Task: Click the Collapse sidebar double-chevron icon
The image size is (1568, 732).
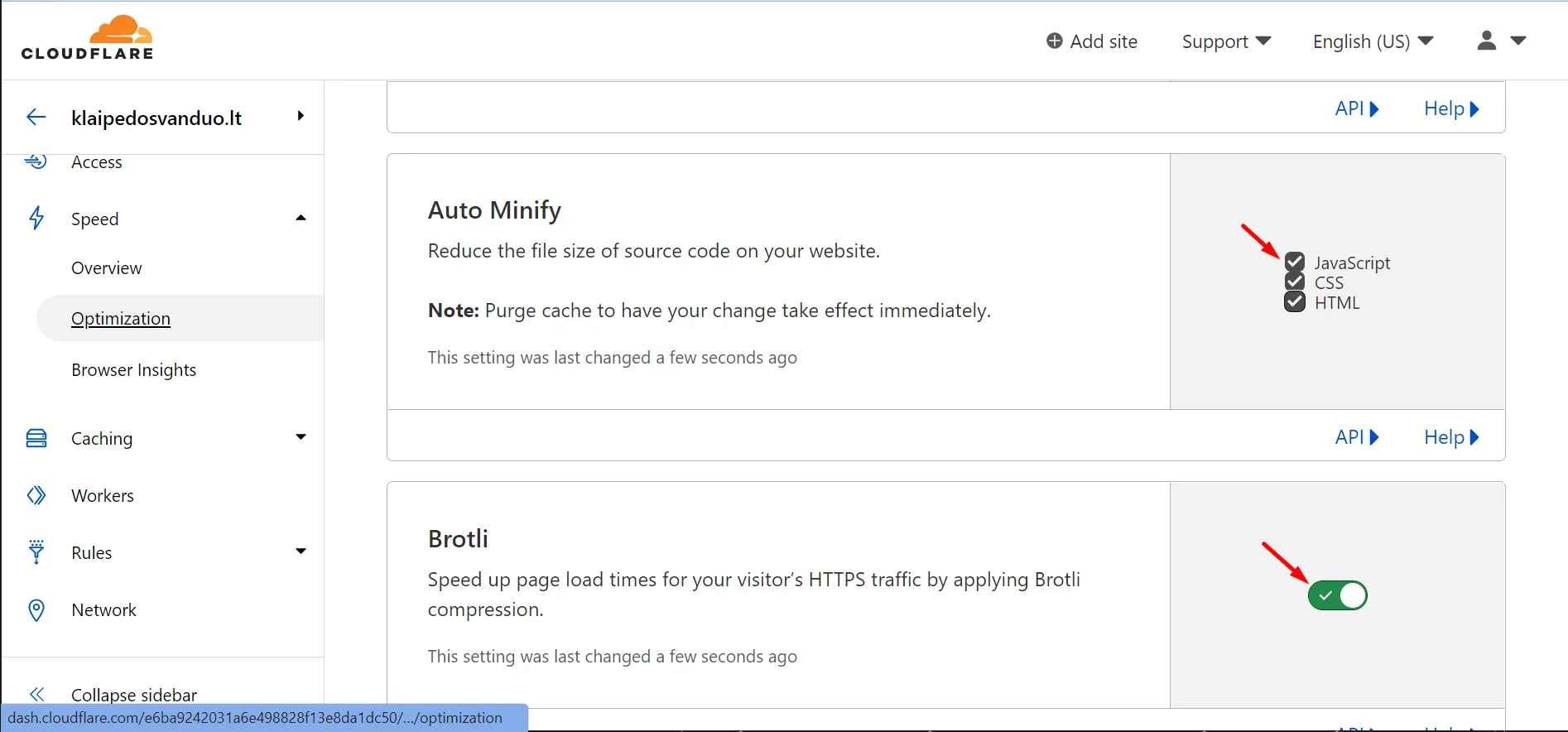Action: (36, 695)
